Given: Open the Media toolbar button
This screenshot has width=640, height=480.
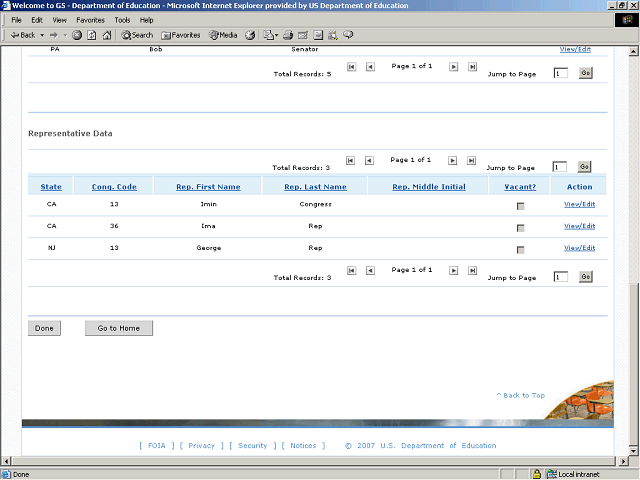Looking at the screenshot, I should click(x=222, y=35).
